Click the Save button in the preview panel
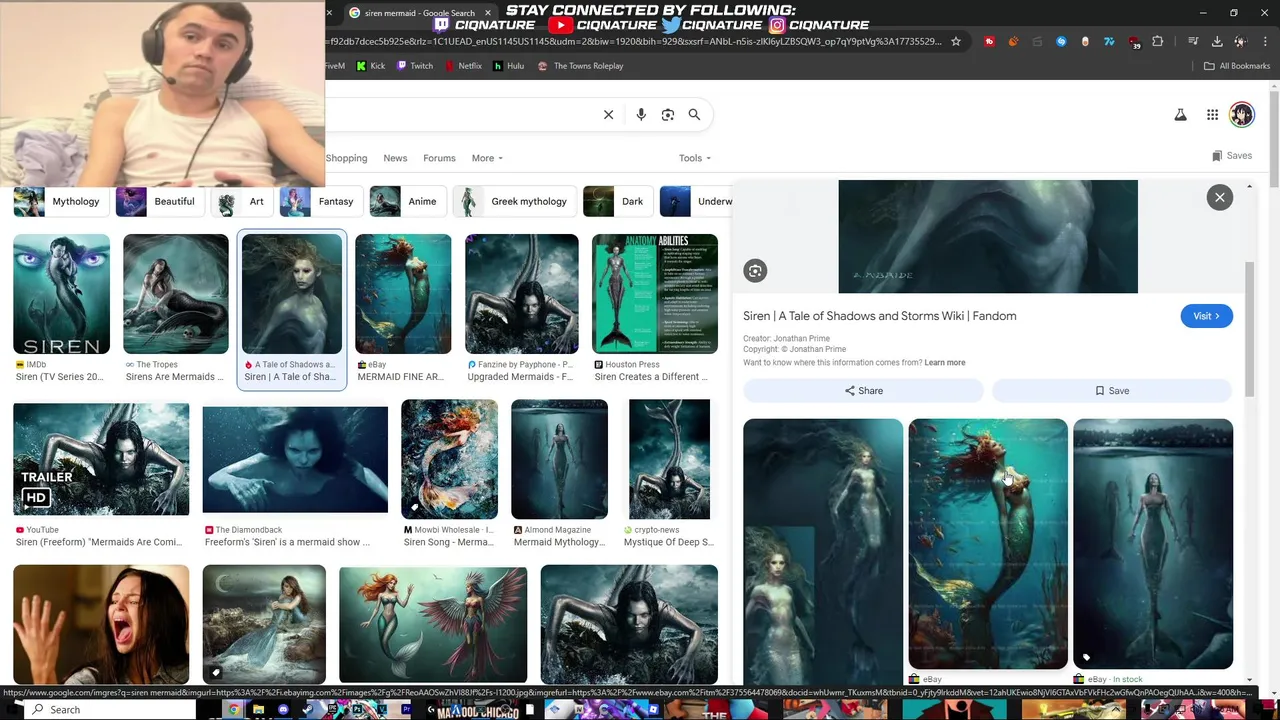Screen dimensions: 1280x720 pos(1112,391)
